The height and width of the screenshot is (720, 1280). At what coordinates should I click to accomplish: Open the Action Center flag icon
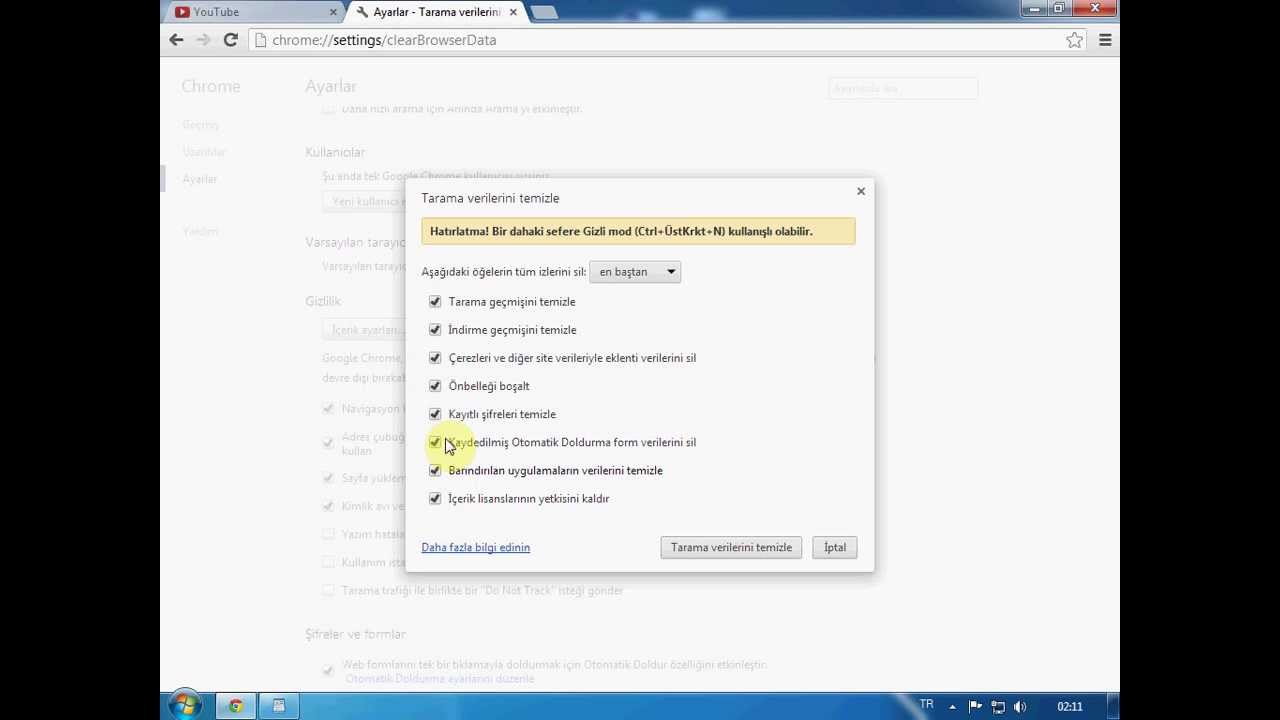point(976,706)
